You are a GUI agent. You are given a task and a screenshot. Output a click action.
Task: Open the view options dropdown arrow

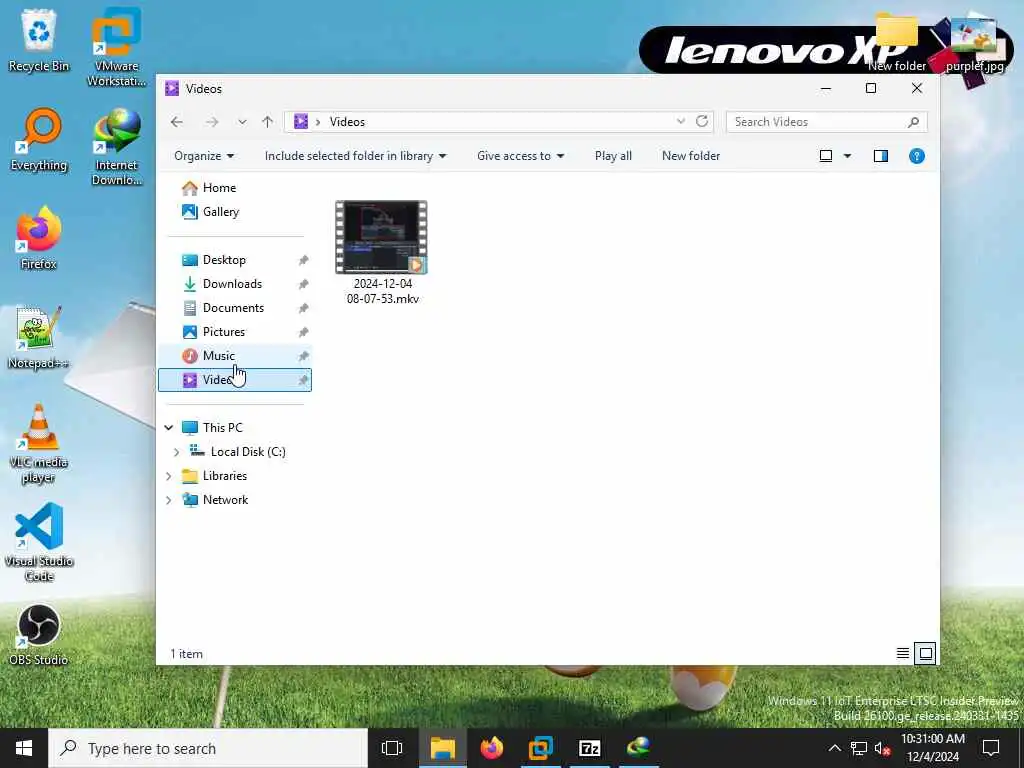tap(847, 156)
